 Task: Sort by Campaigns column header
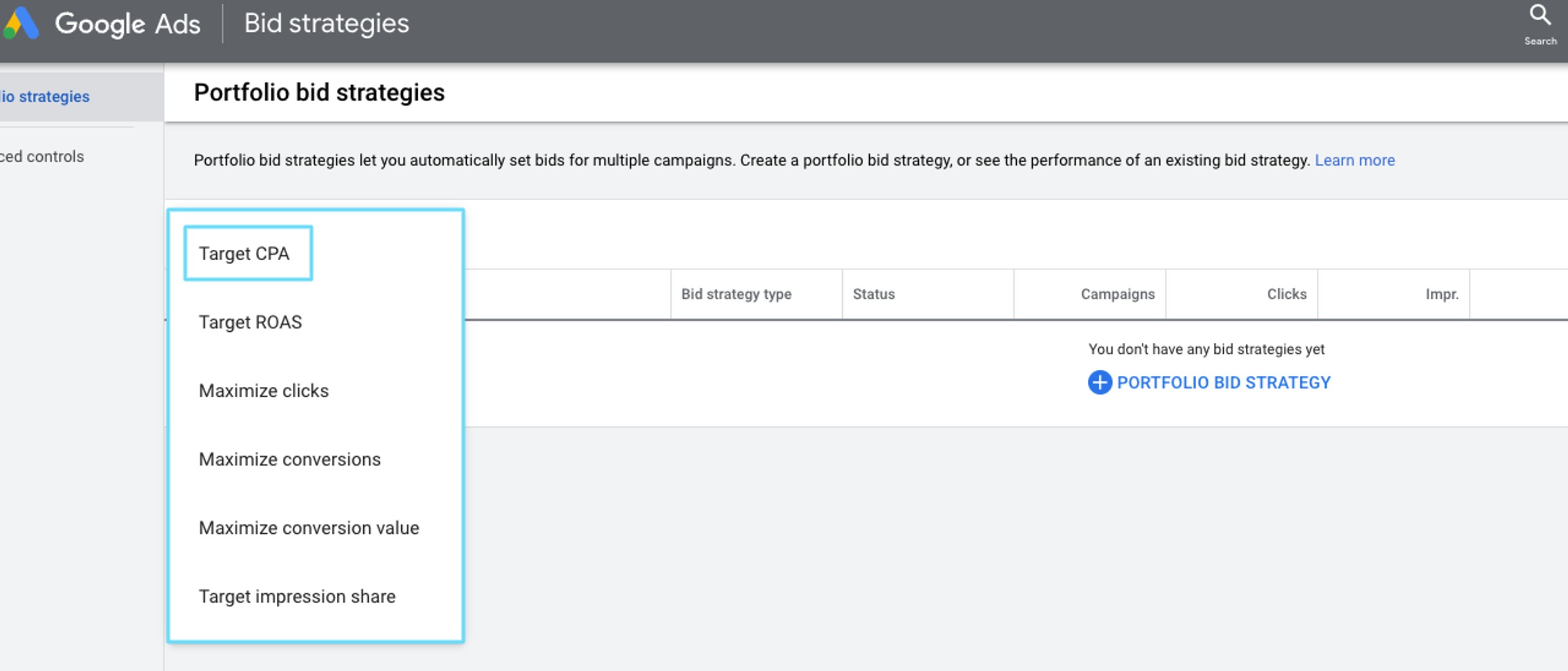(x=1117, y=294)
